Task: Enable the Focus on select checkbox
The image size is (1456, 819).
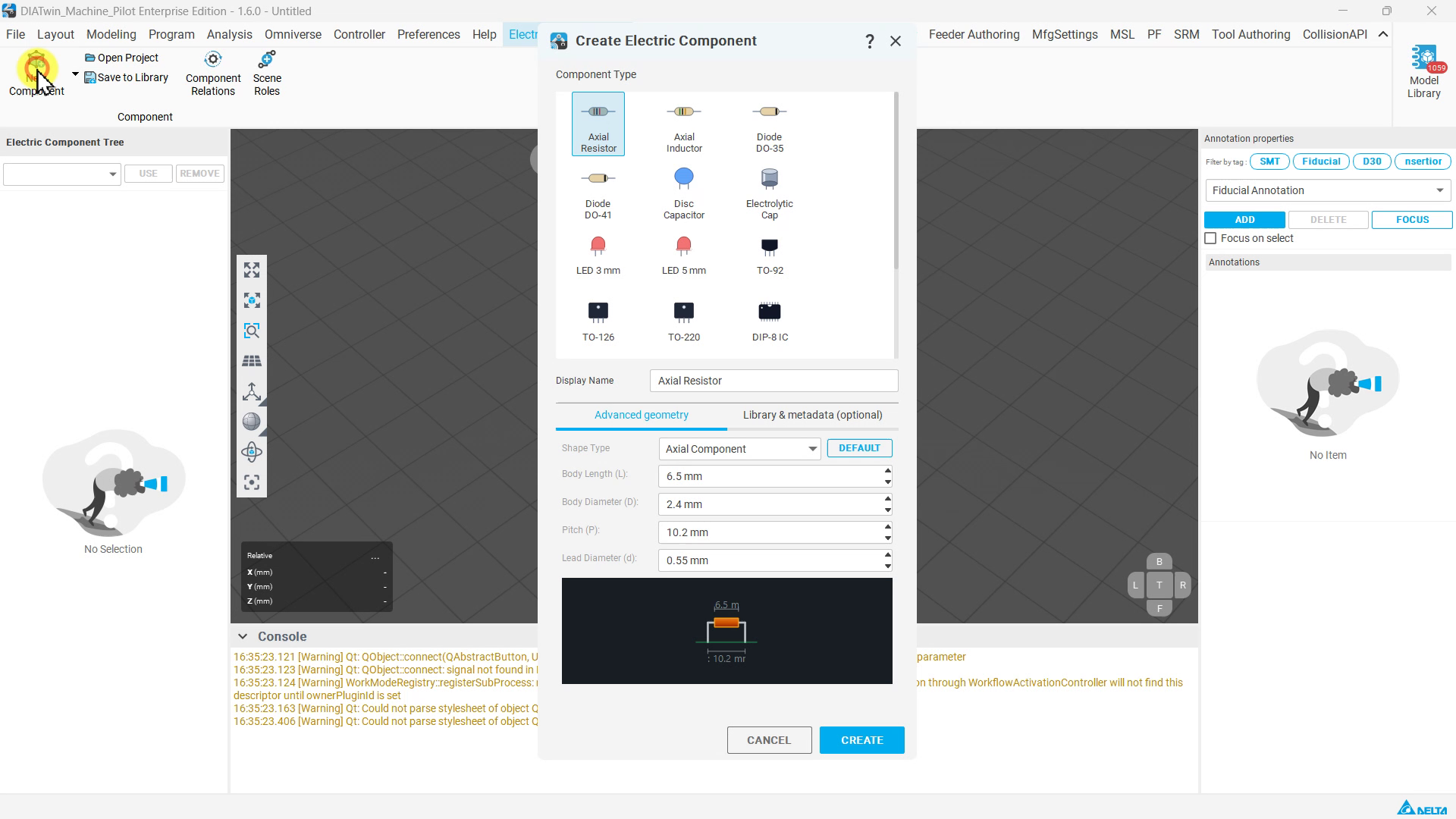Action: coord(1210,238)
